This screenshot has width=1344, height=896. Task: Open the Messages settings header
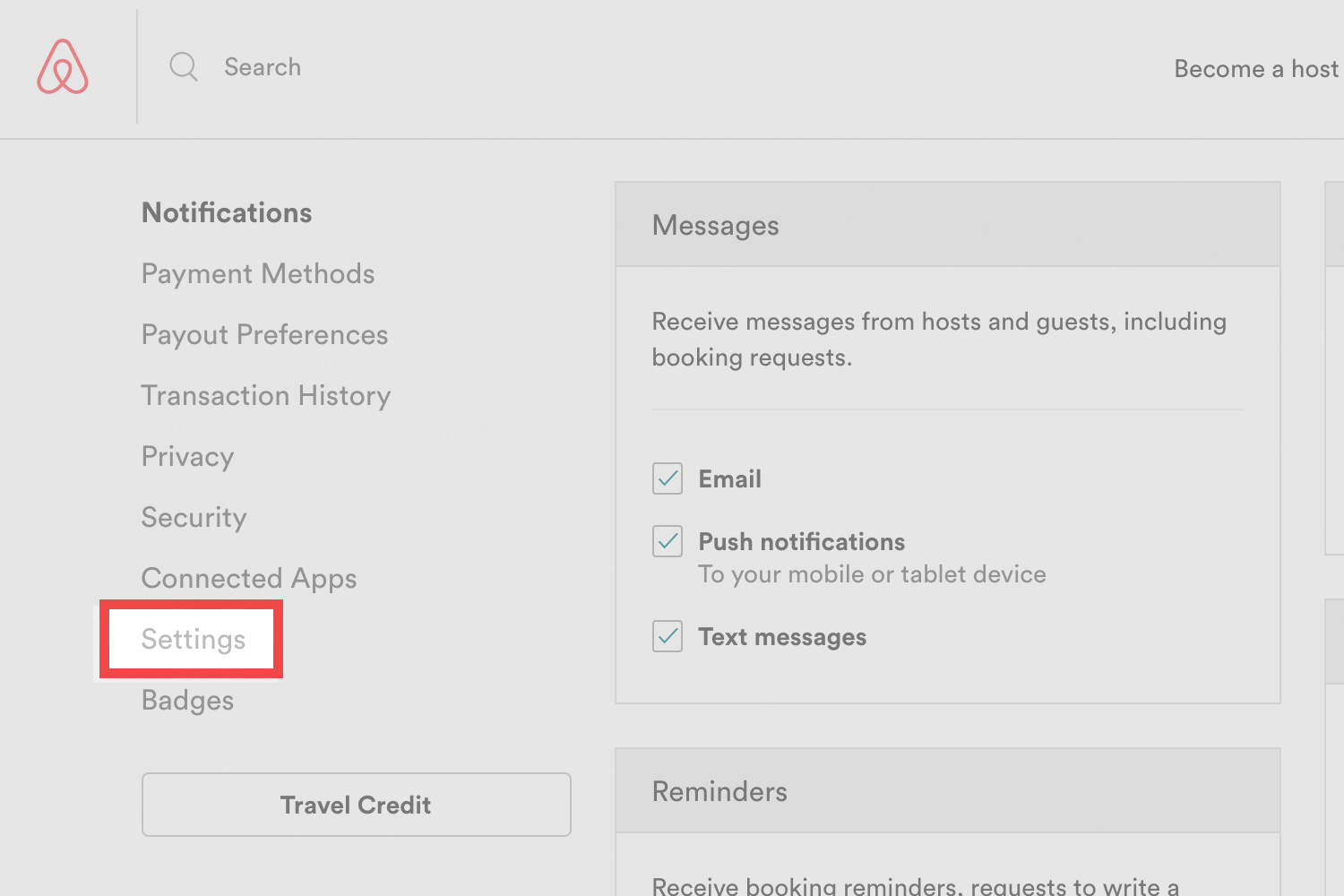coord(715,225)
